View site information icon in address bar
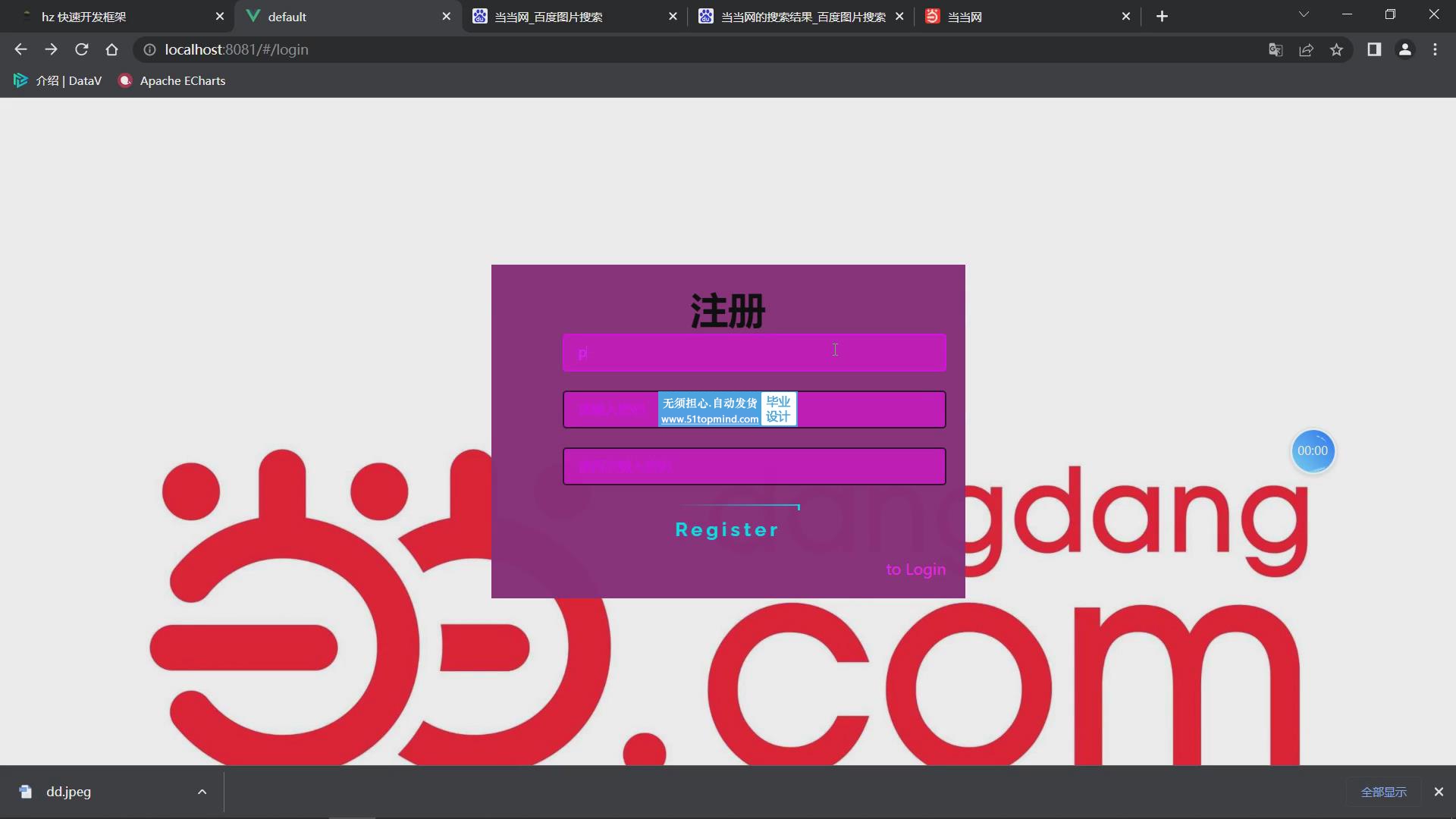This screenshot has width=1456, height=819. [x=149, y=49]
